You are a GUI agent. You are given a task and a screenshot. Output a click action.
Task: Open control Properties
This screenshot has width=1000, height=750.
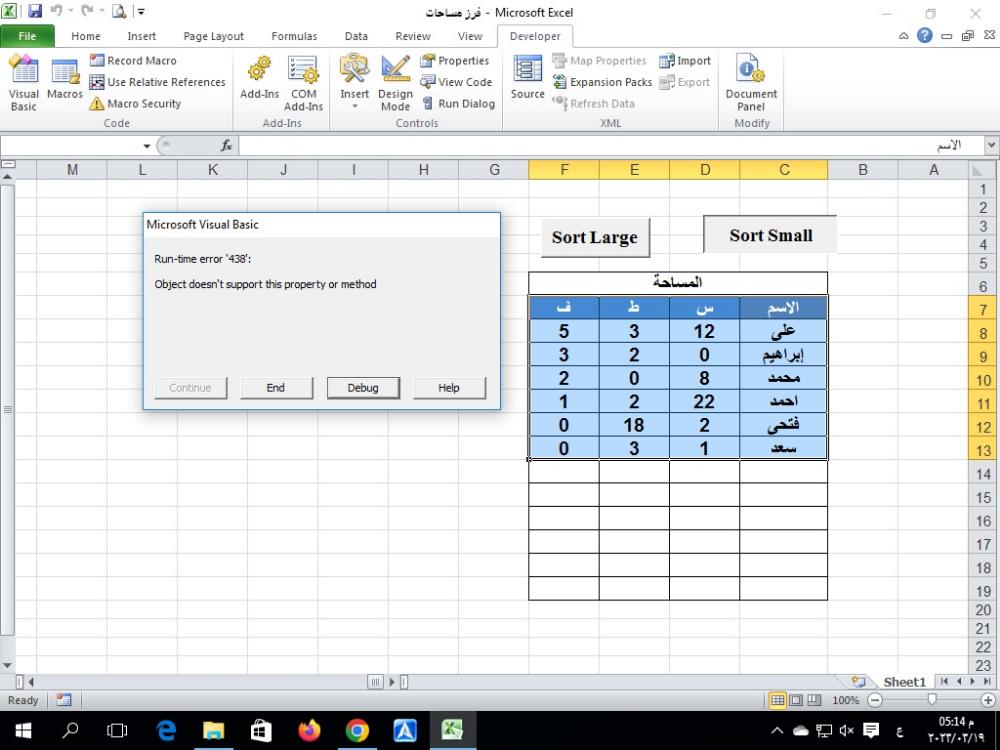(x=455, y=61)
